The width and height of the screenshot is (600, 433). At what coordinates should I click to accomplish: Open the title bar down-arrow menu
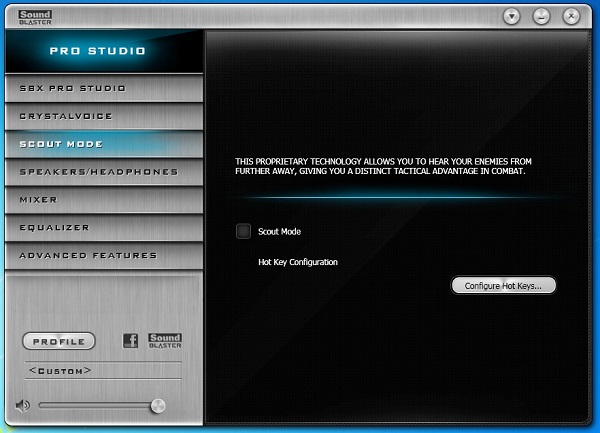[x=512, y=16]
